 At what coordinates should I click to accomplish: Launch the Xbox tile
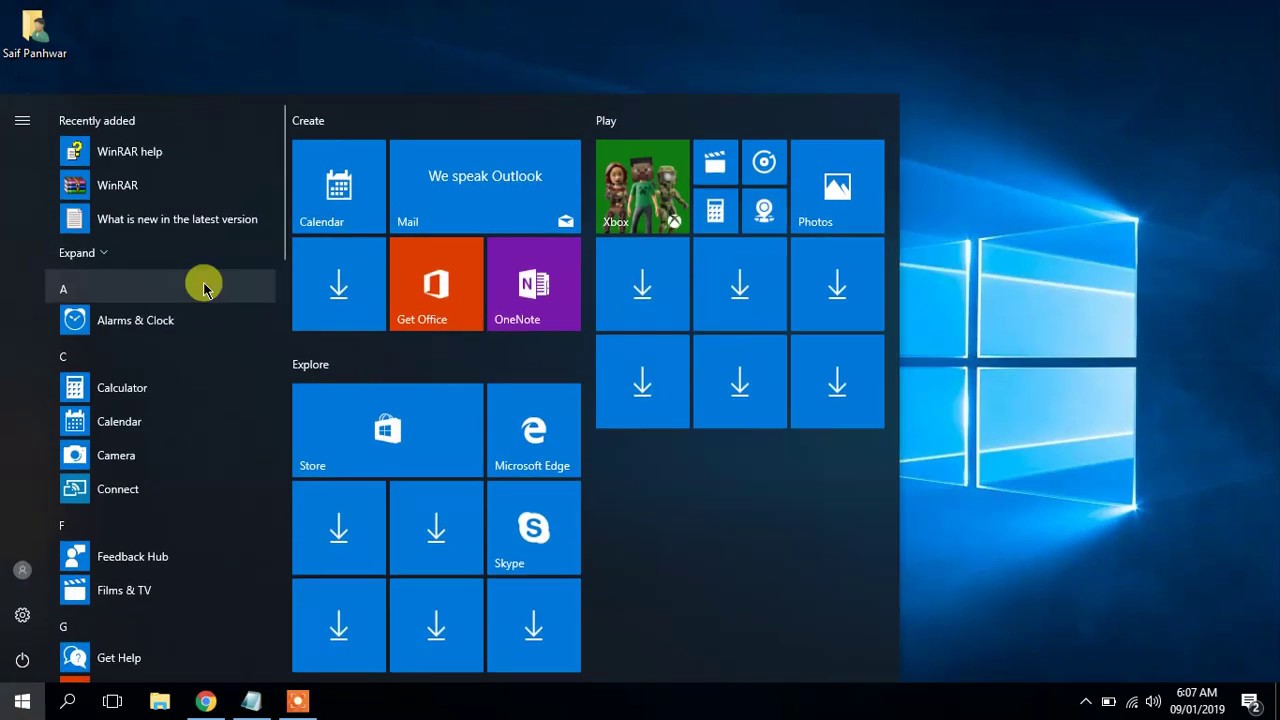click(641, 186)
